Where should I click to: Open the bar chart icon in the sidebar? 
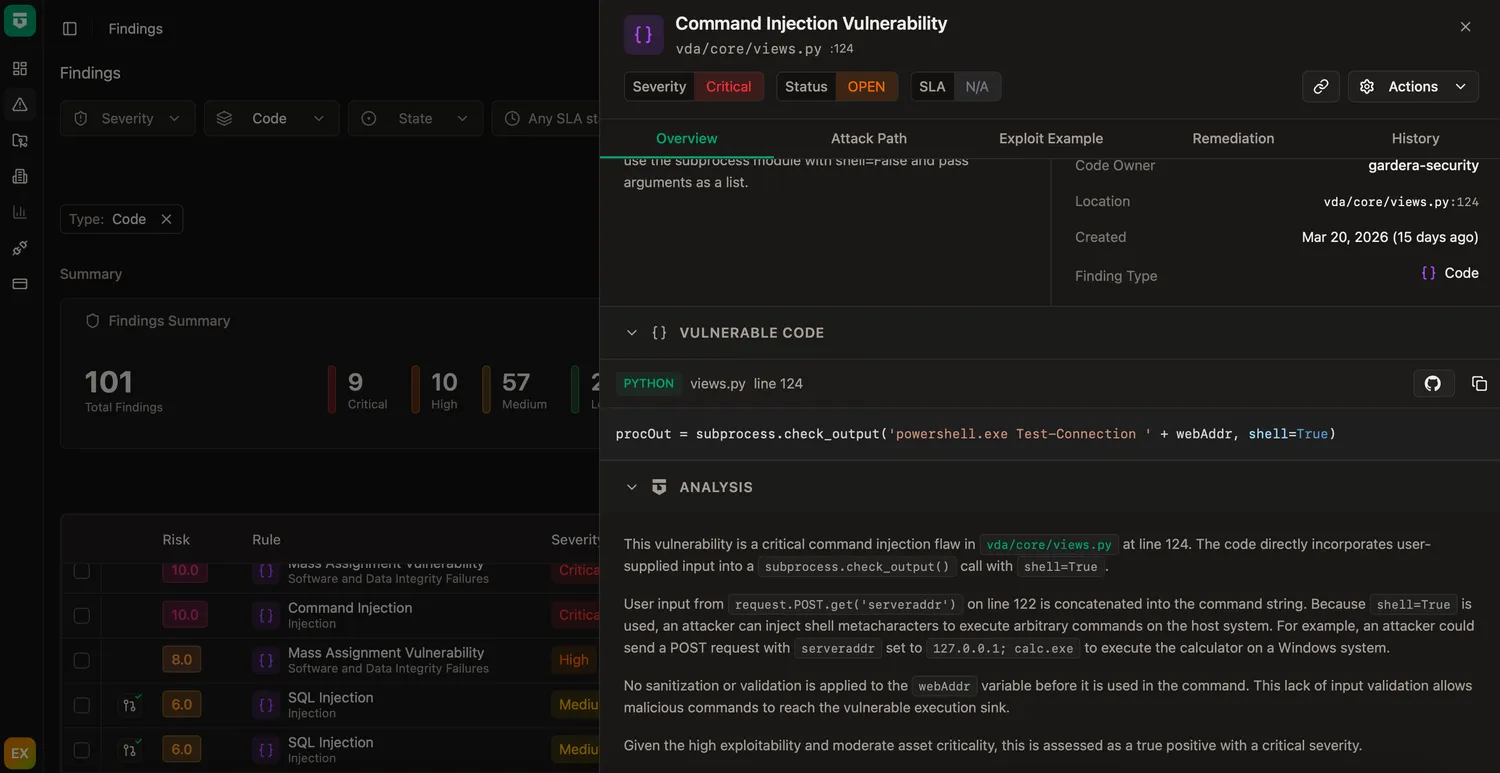point(20,212)
